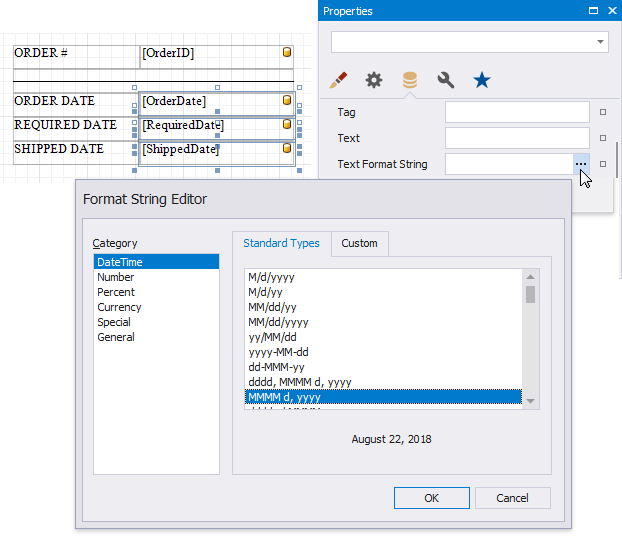Click the Tag property marker square
The width and height of the screenshot is (622, 536).
point(603,113)
